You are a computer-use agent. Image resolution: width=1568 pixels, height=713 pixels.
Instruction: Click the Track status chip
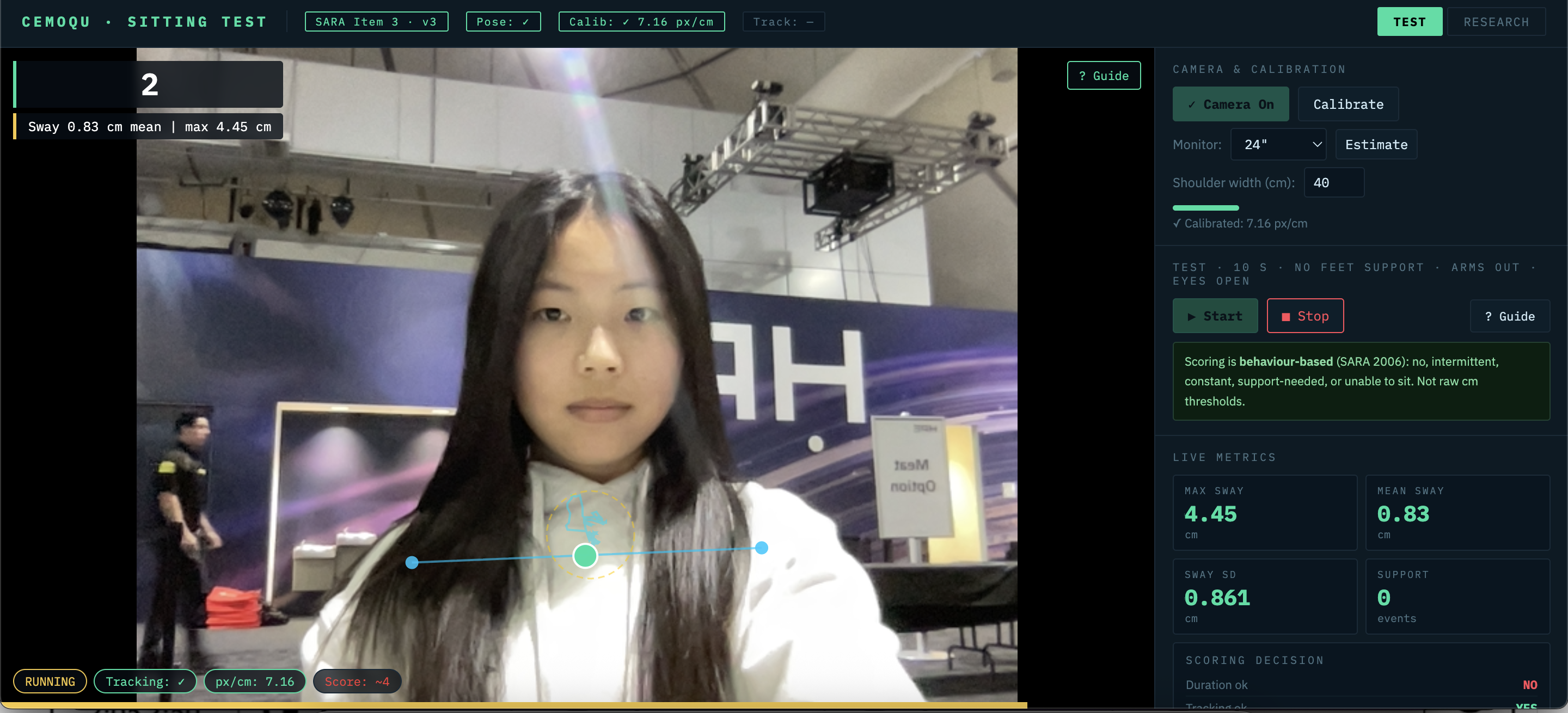783,22
